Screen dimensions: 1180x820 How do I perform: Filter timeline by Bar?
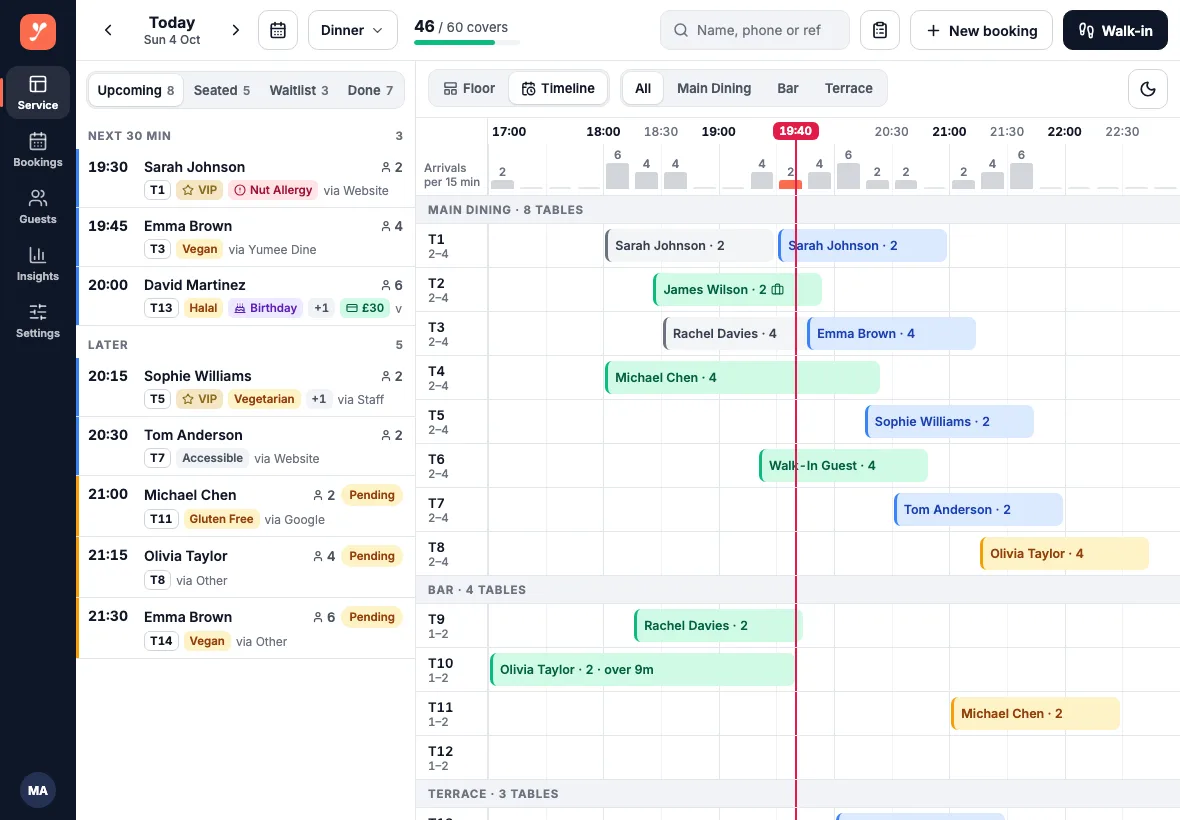pos(788,89)
